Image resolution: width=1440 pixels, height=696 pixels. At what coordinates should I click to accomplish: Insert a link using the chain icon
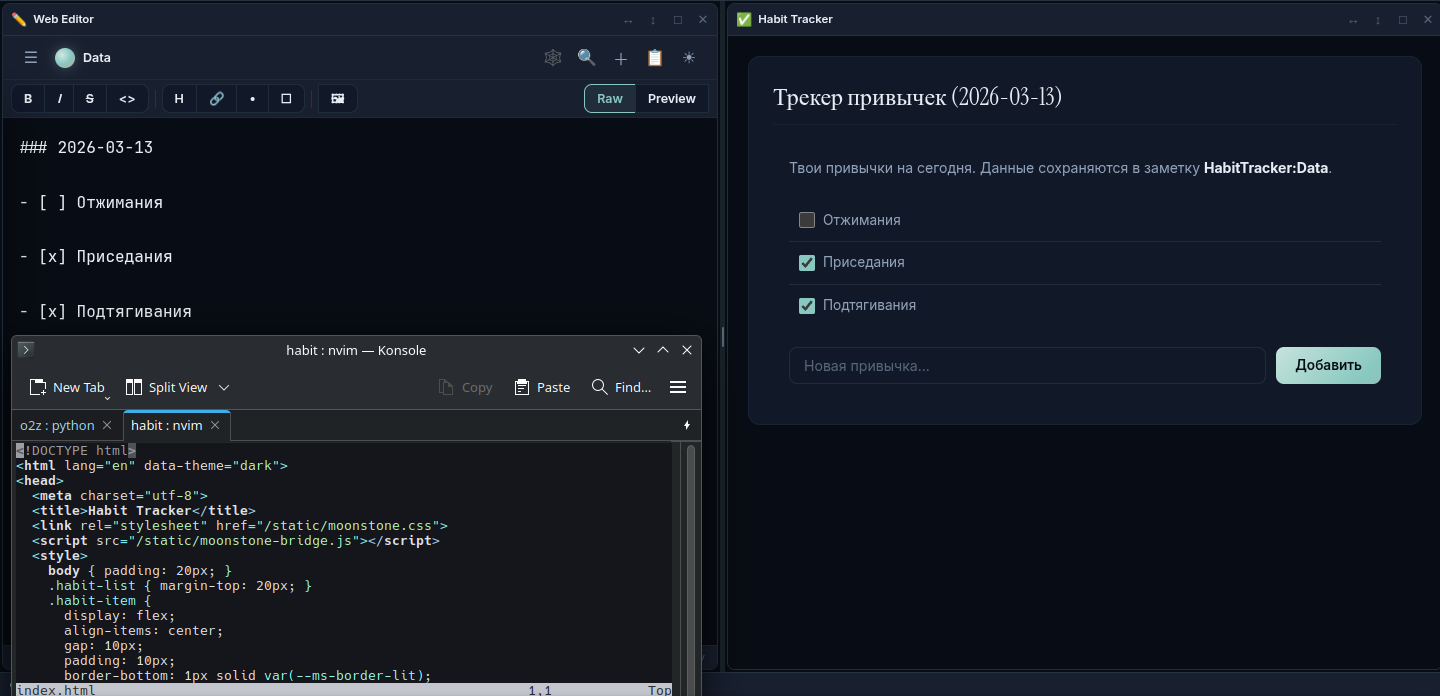[x=216, y=98]
